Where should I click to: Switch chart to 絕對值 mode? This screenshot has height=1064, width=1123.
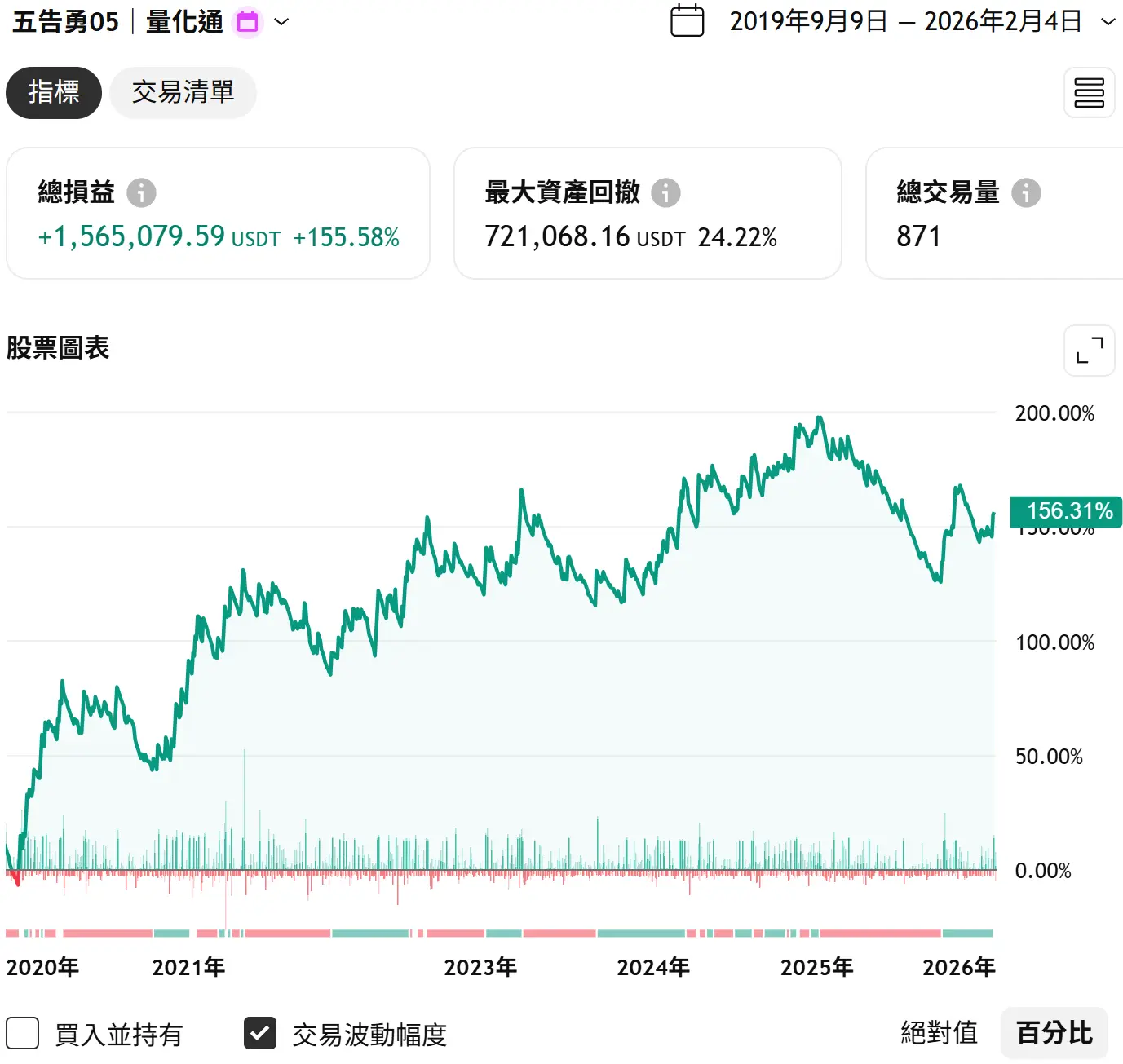tap(939, 1033)
